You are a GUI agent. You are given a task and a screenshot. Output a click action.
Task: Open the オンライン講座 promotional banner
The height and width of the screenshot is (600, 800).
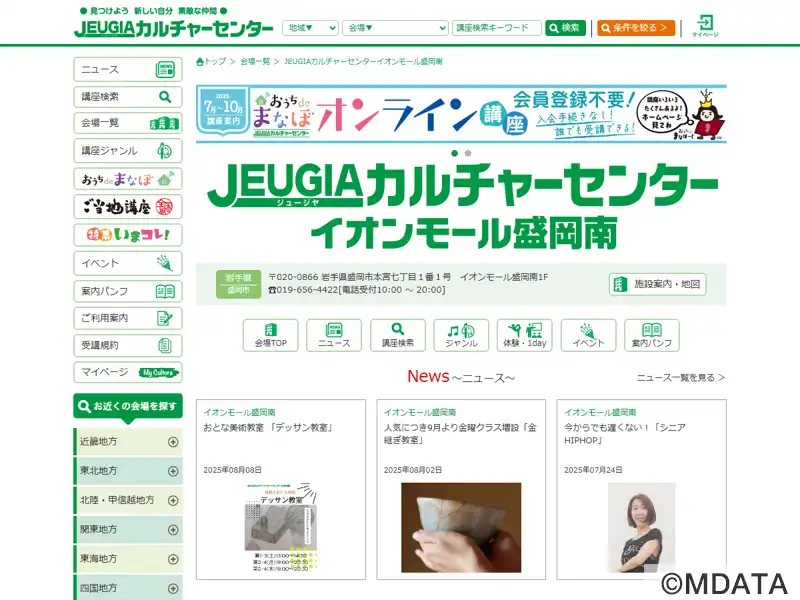[x=461, y=114]
